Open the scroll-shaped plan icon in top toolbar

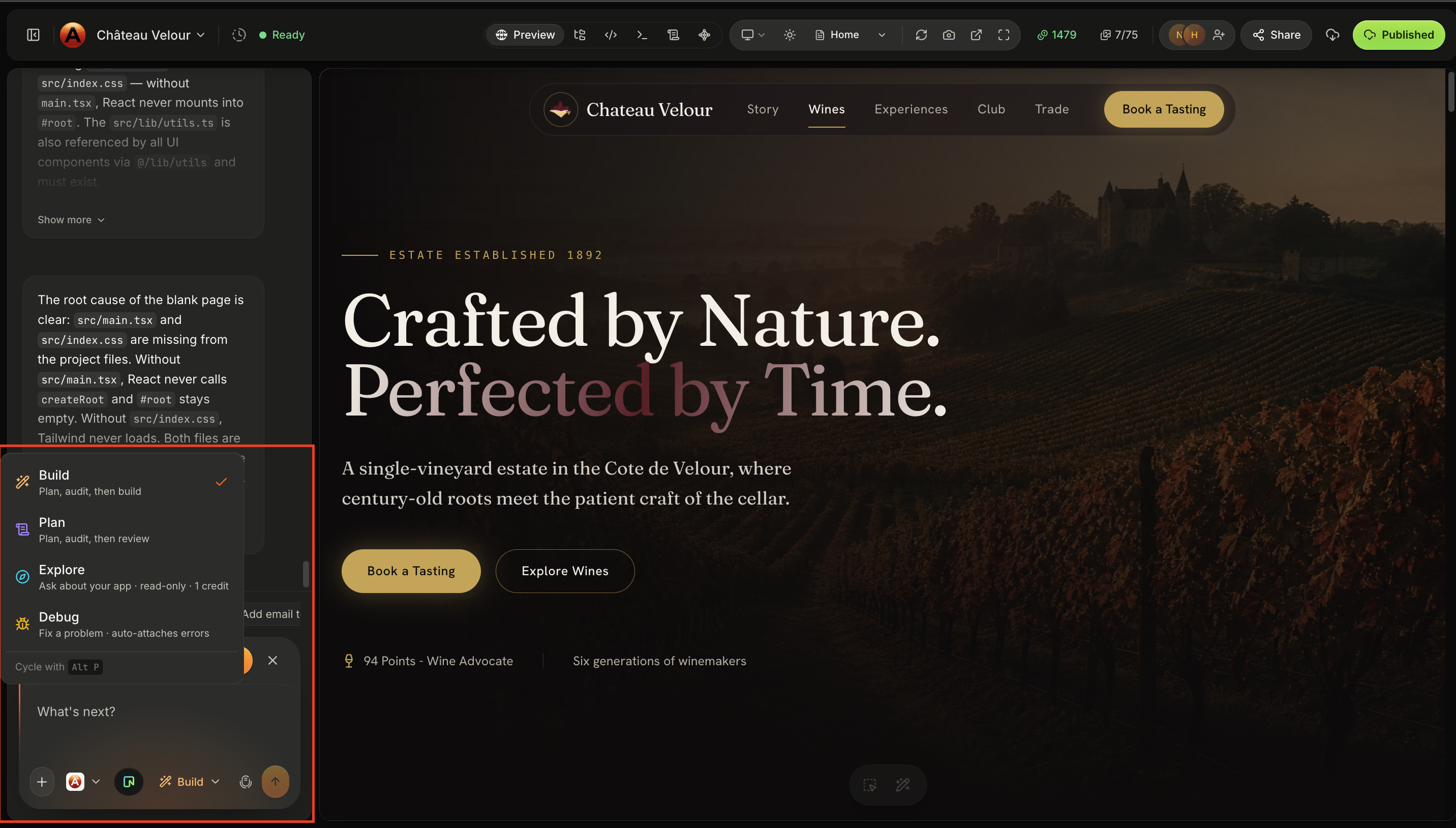(x=674, y=35)
